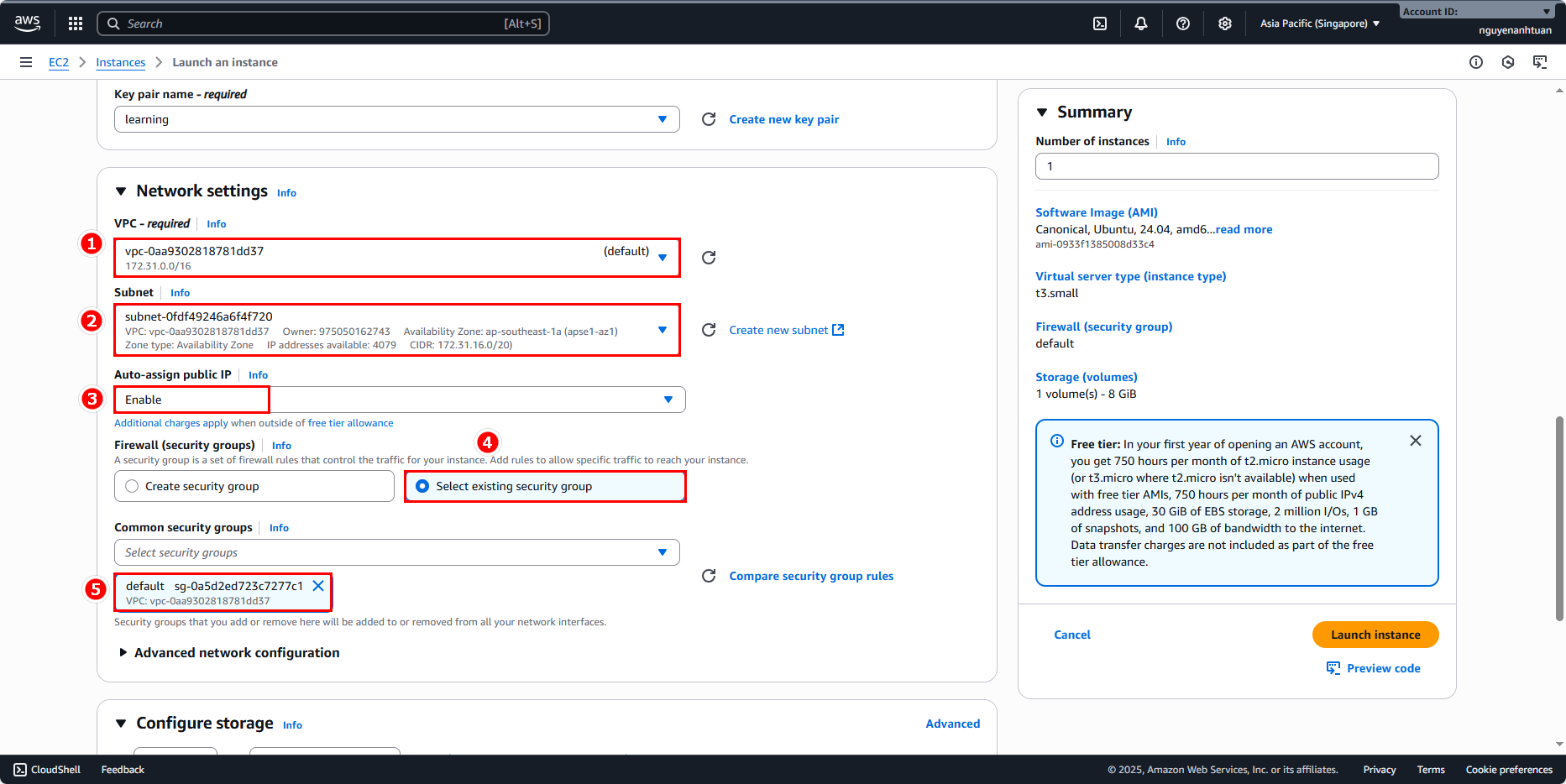Click the Launch instance button

(1375, 635)
